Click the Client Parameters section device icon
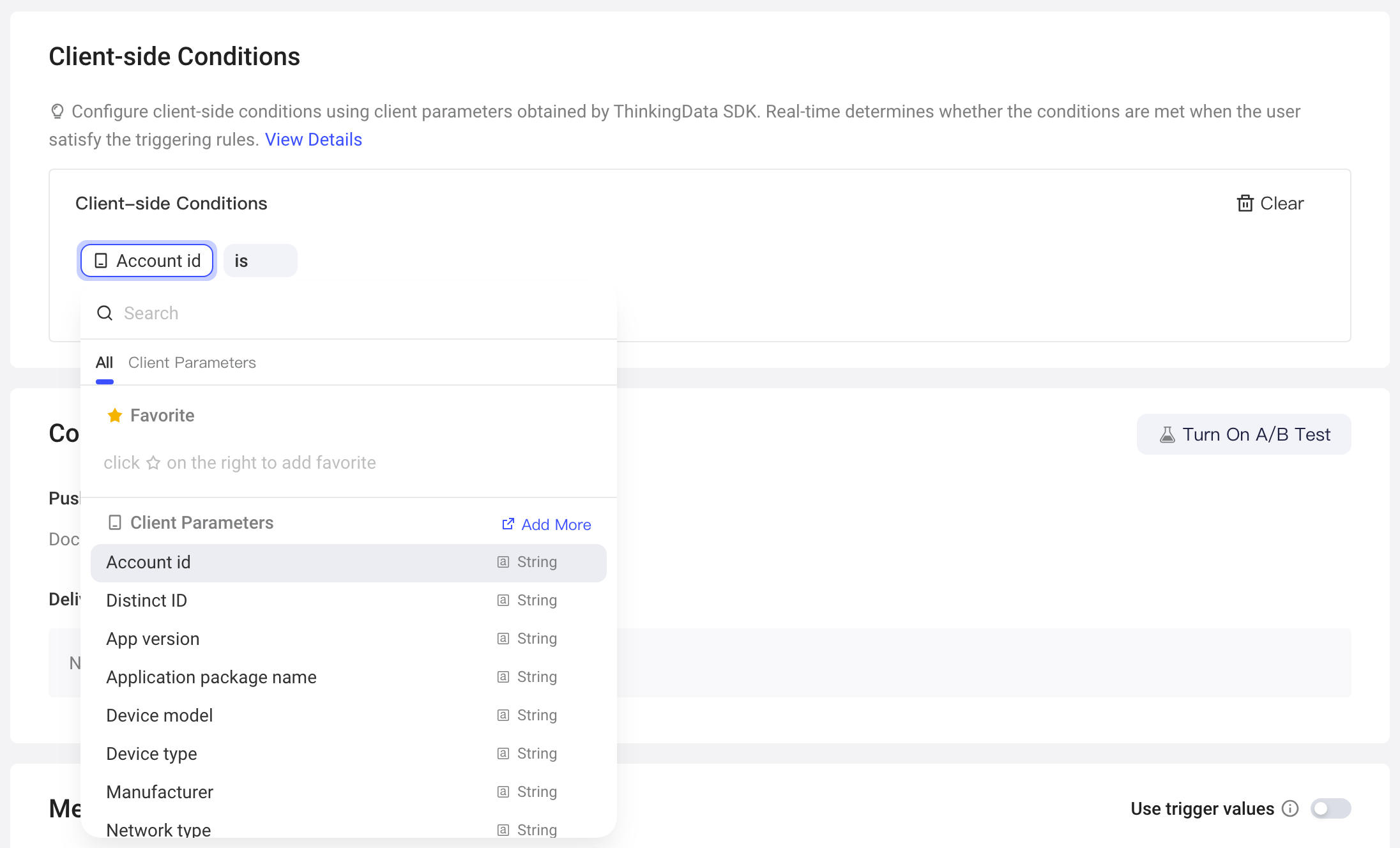This screenshot has height=848, width=1400. point(115,523)
